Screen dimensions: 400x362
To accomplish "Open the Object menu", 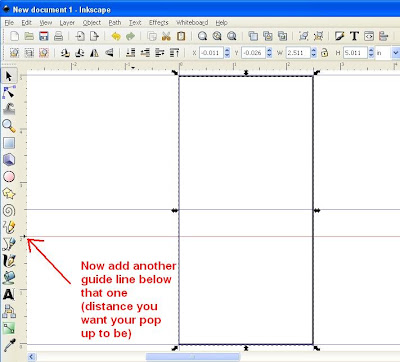I will [92, 23].
